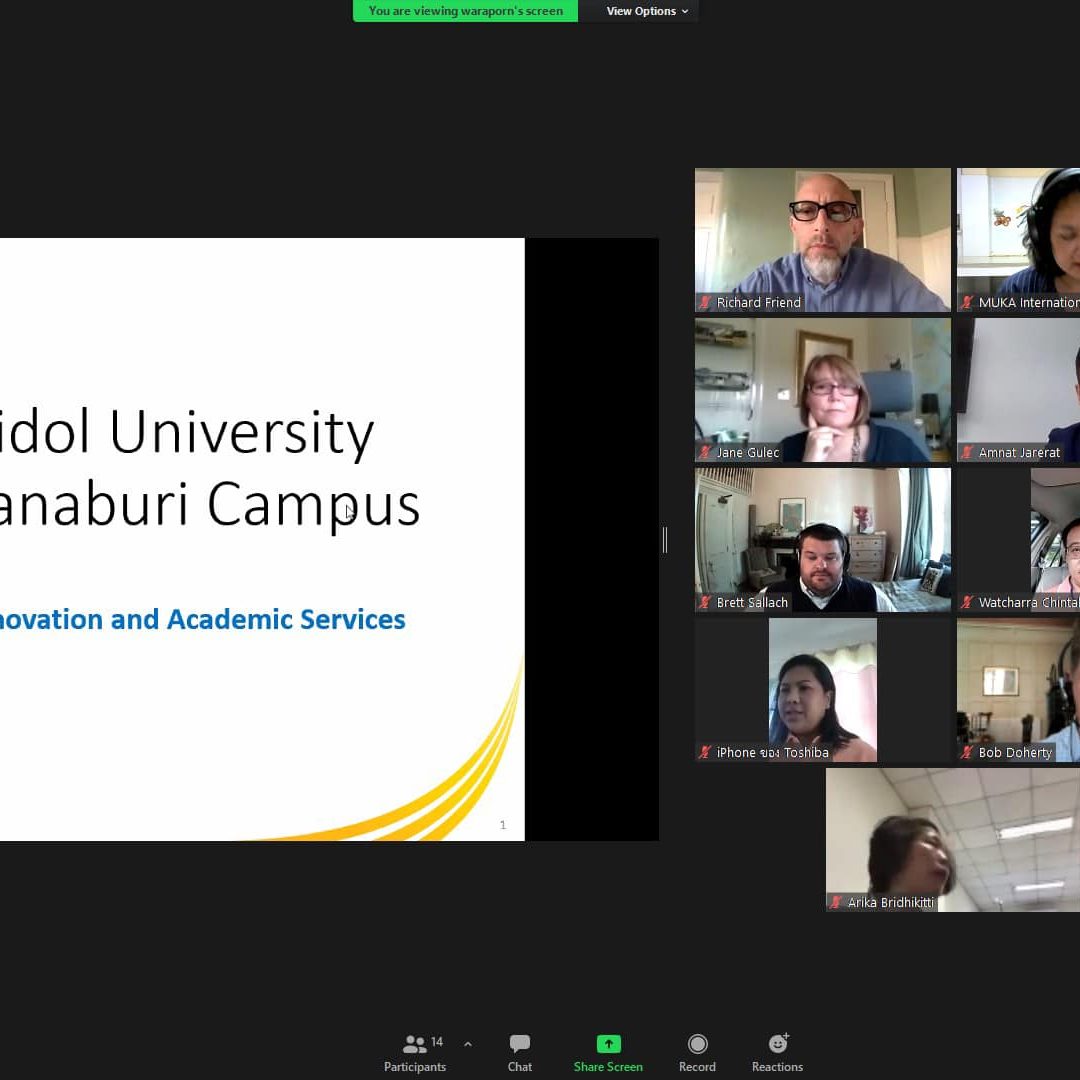Click Arika Bridhikitti's muted microphone icon
The height and width of the screenshot is (1080, 1080).
tap(837, 902)
